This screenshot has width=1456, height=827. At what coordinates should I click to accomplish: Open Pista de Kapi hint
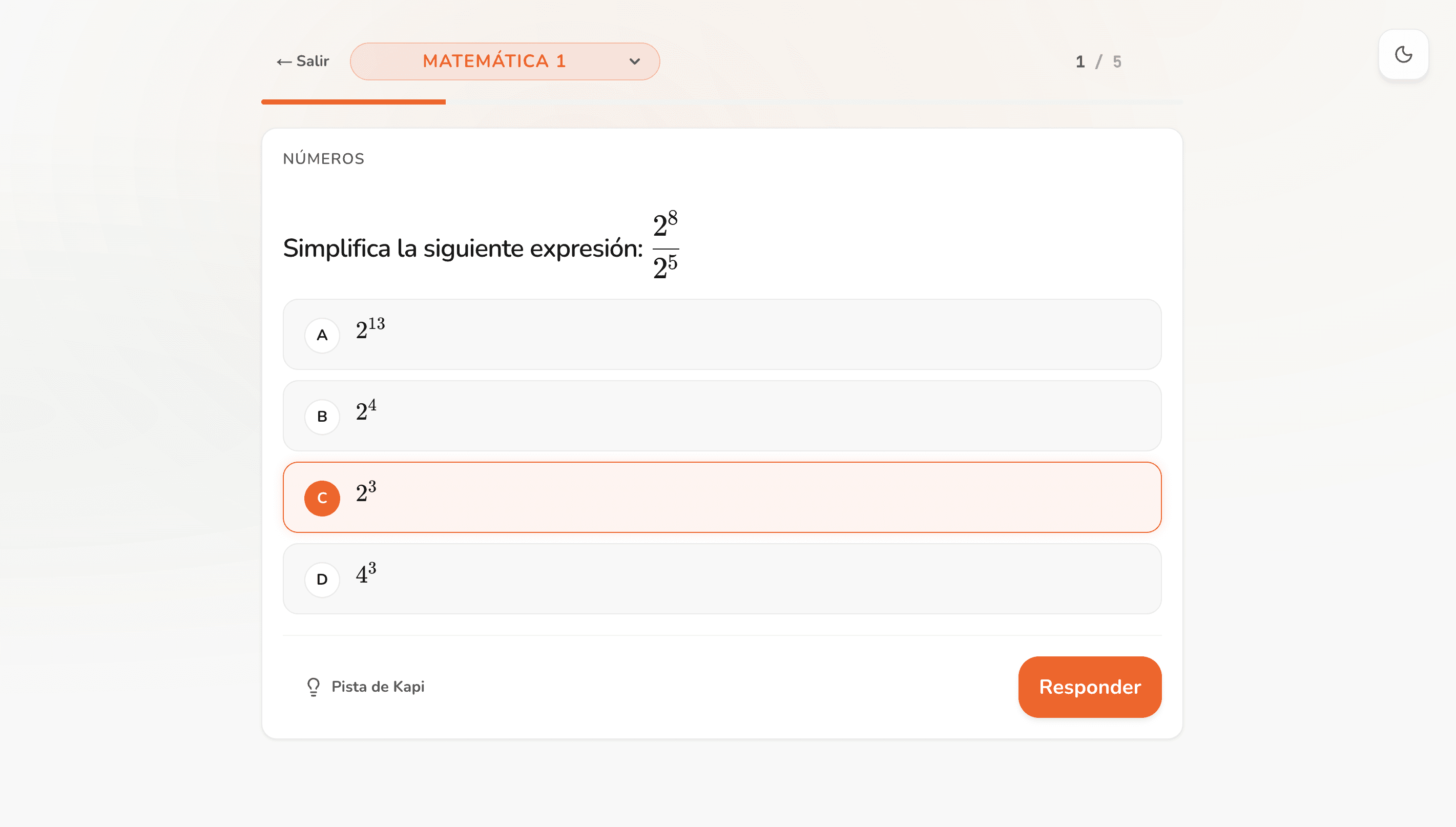coord(365,687)
